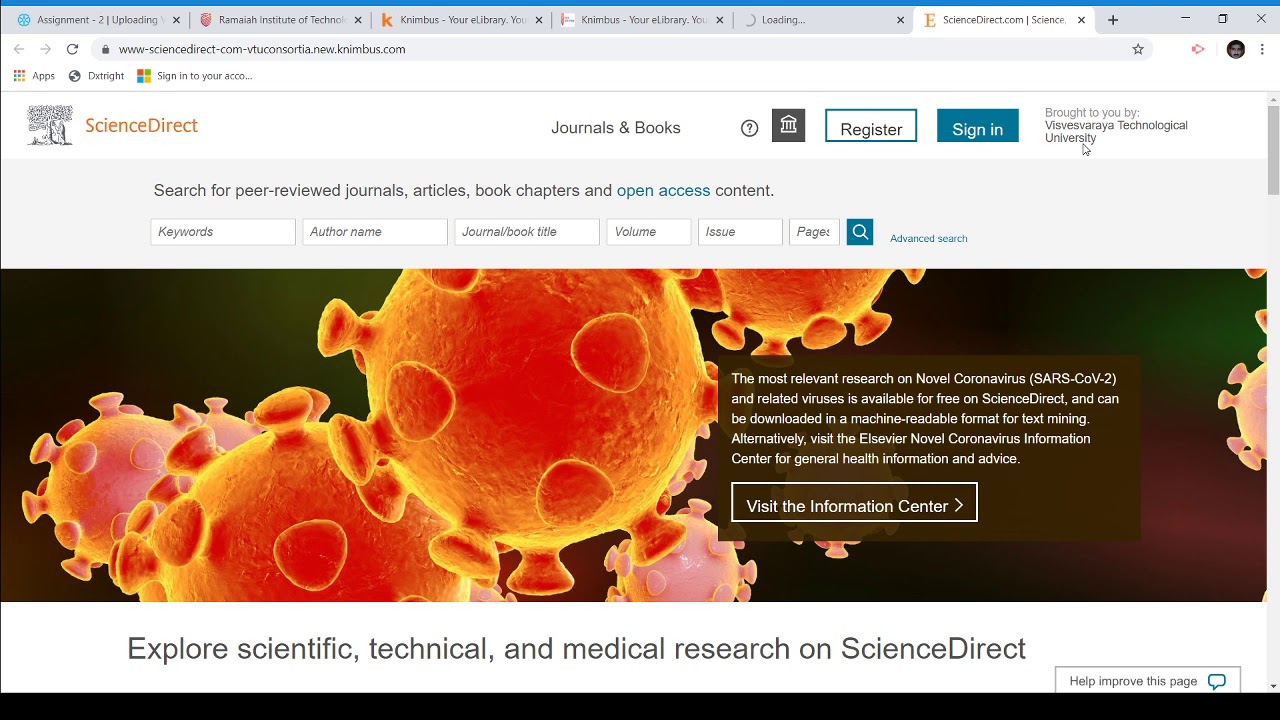Follow the open access link
Image resolution: width=1280 pixels, height=720 pixels.
pyautogui.click(x=663, y=191)
